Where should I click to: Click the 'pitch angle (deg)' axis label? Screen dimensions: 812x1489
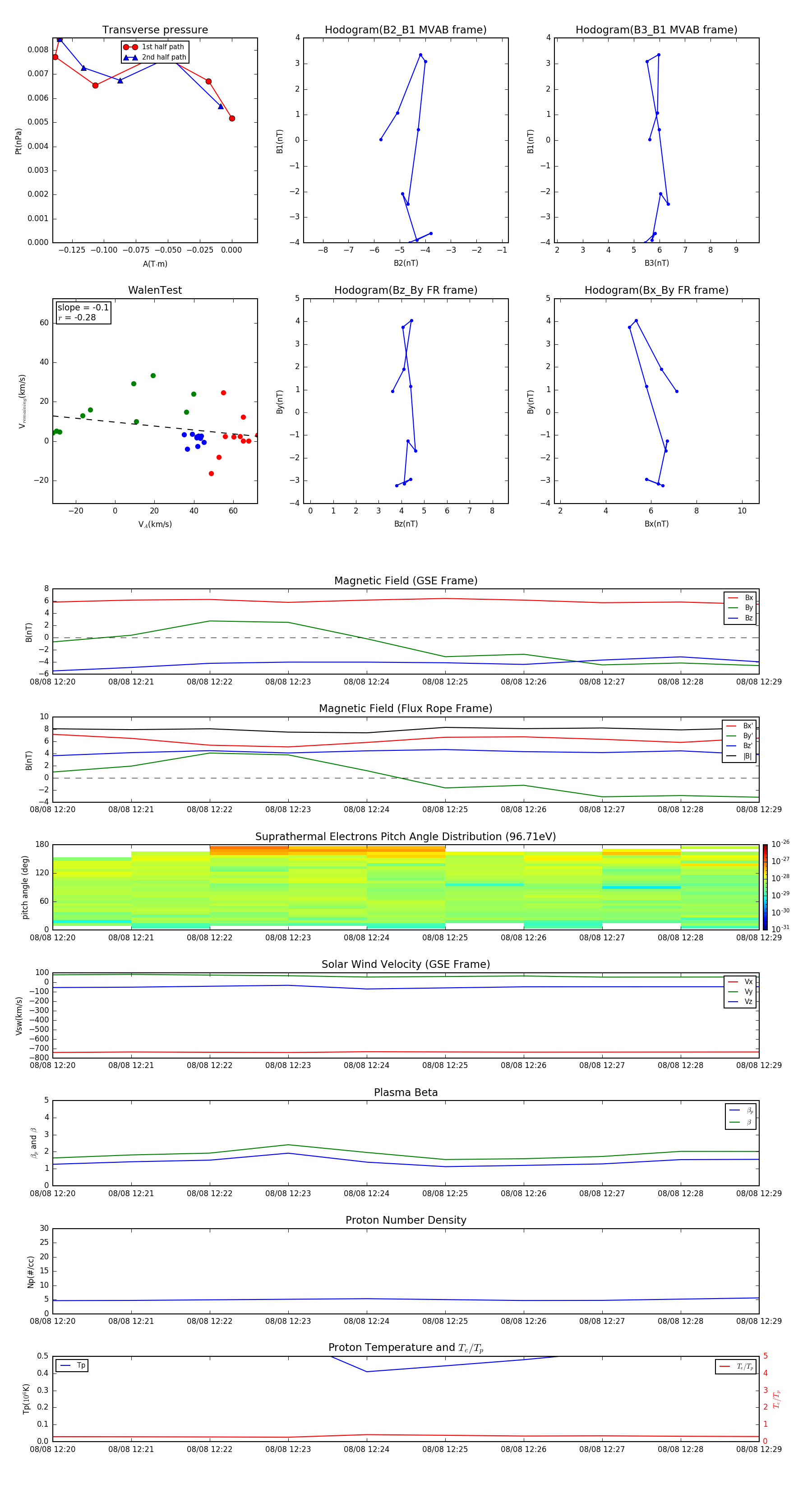coord(25,887)
